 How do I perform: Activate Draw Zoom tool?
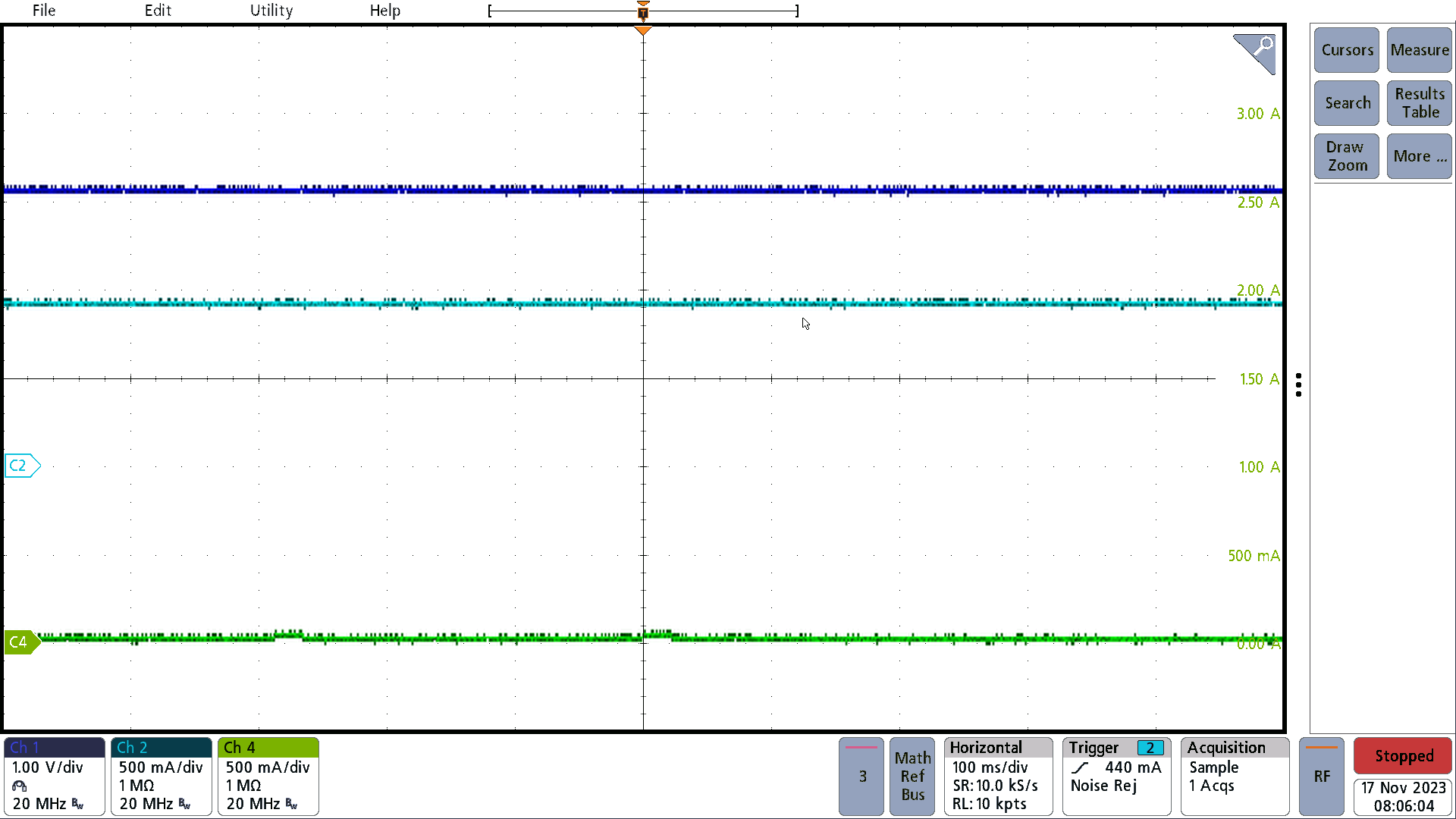click(x=1347, y=156)
